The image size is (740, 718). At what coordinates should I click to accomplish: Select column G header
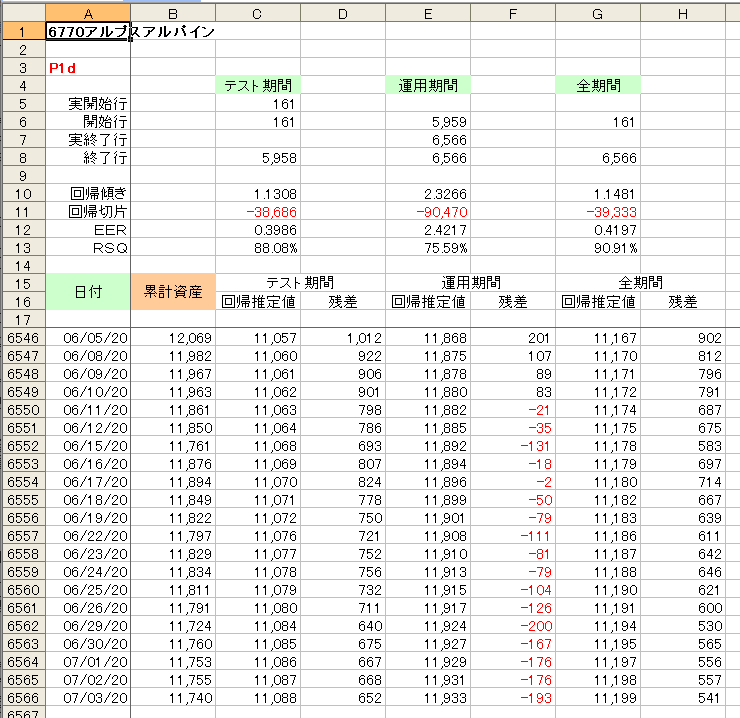pos(598,14)
